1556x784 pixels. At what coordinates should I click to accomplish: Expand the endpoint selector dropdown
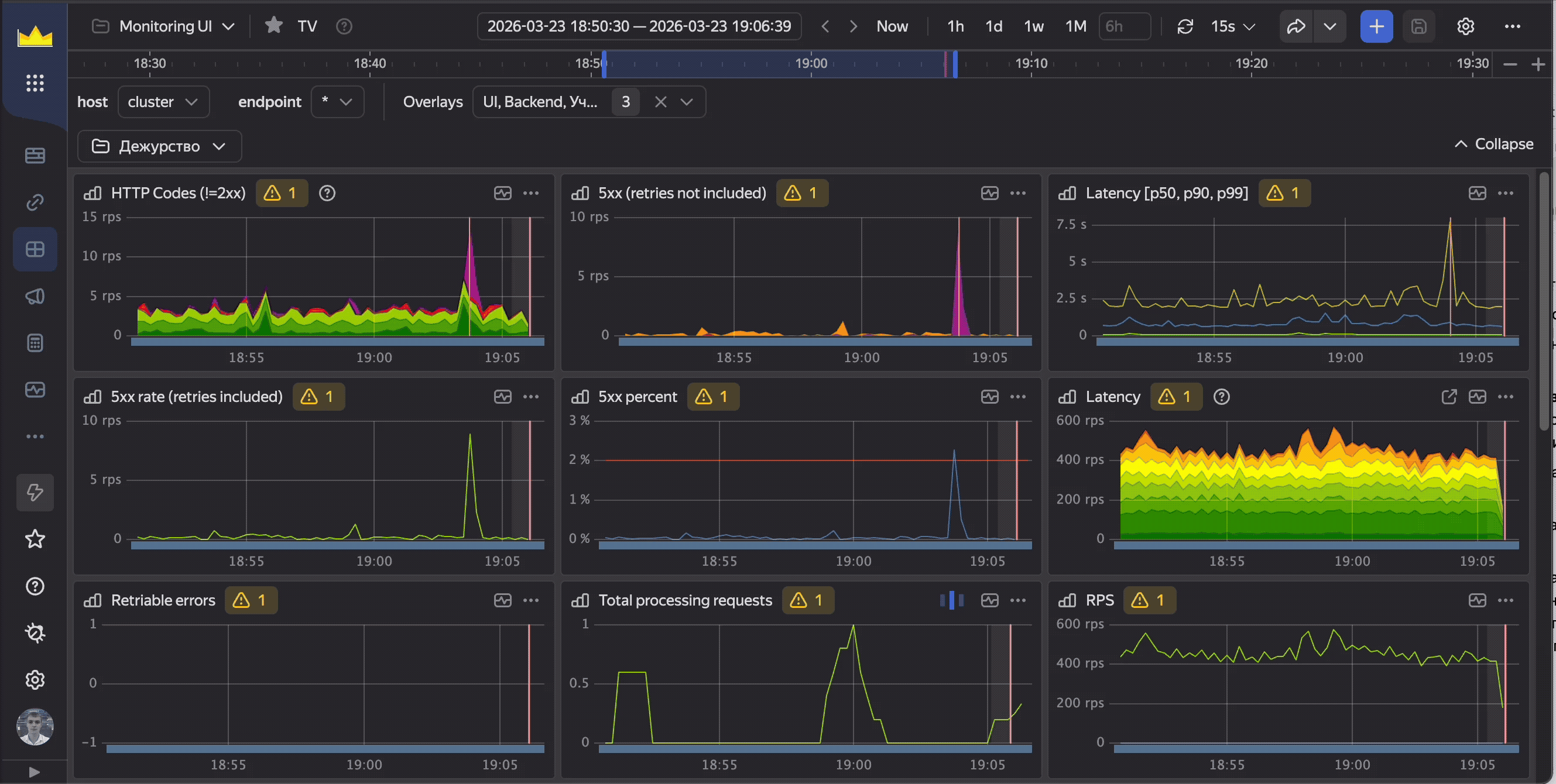(x=337, y=102)
